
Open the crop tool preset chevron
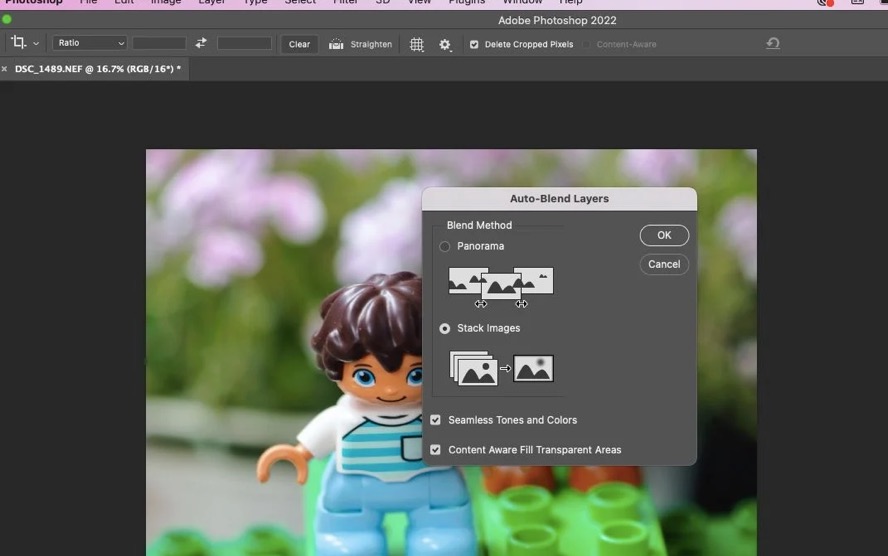36,44
